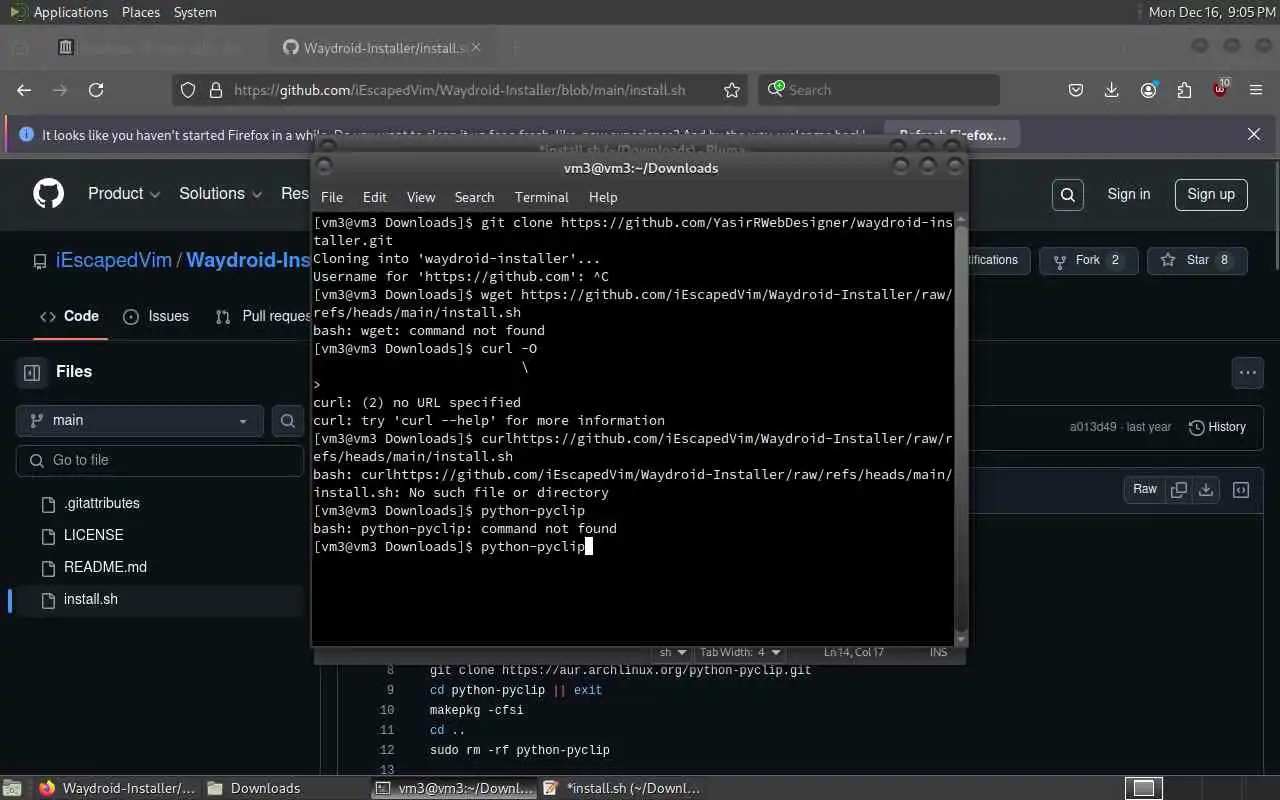Open symbols panel code-brackets icon
Image resolution: width=1280 pixels, height=800 pixels.
coord(1241,490)
